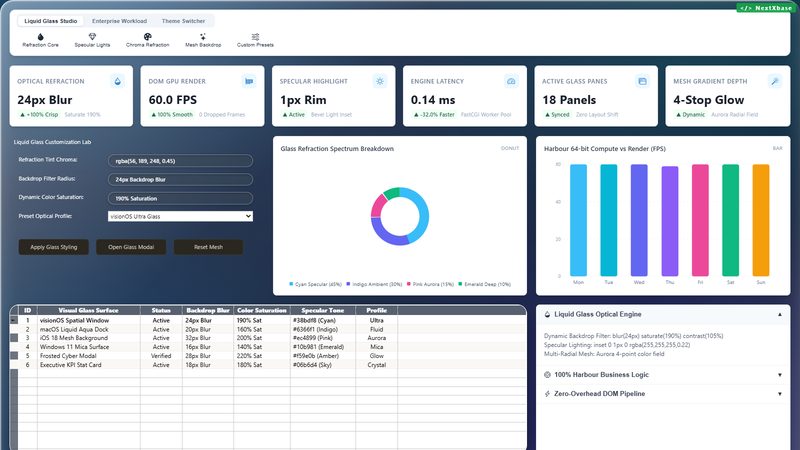Click the orange Sun bar in the chart
The image size is (800, 450).
tap(761, 220)
